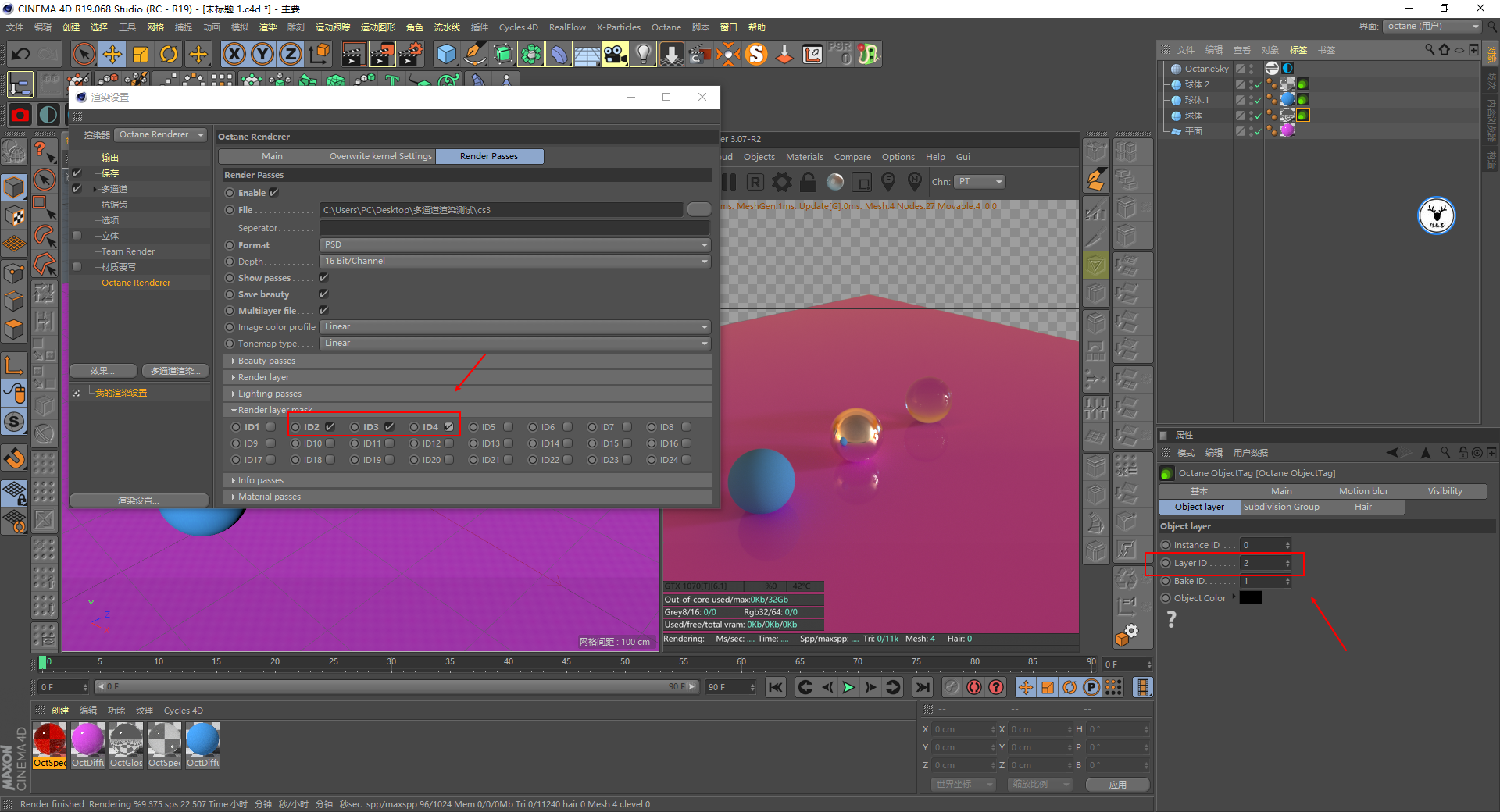Image resolution: width=1500 pixels, height=812 pixels.
Task: Expand the Beauty passes section
Action: click(467, 361)
